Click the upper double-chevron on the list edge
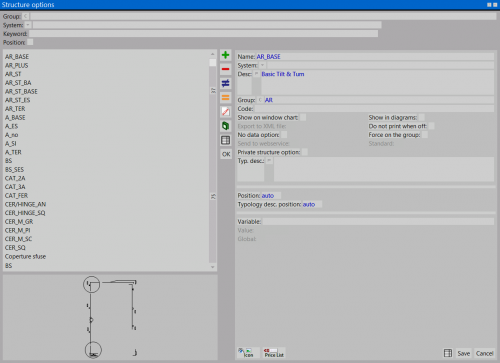 click(213, 91)
